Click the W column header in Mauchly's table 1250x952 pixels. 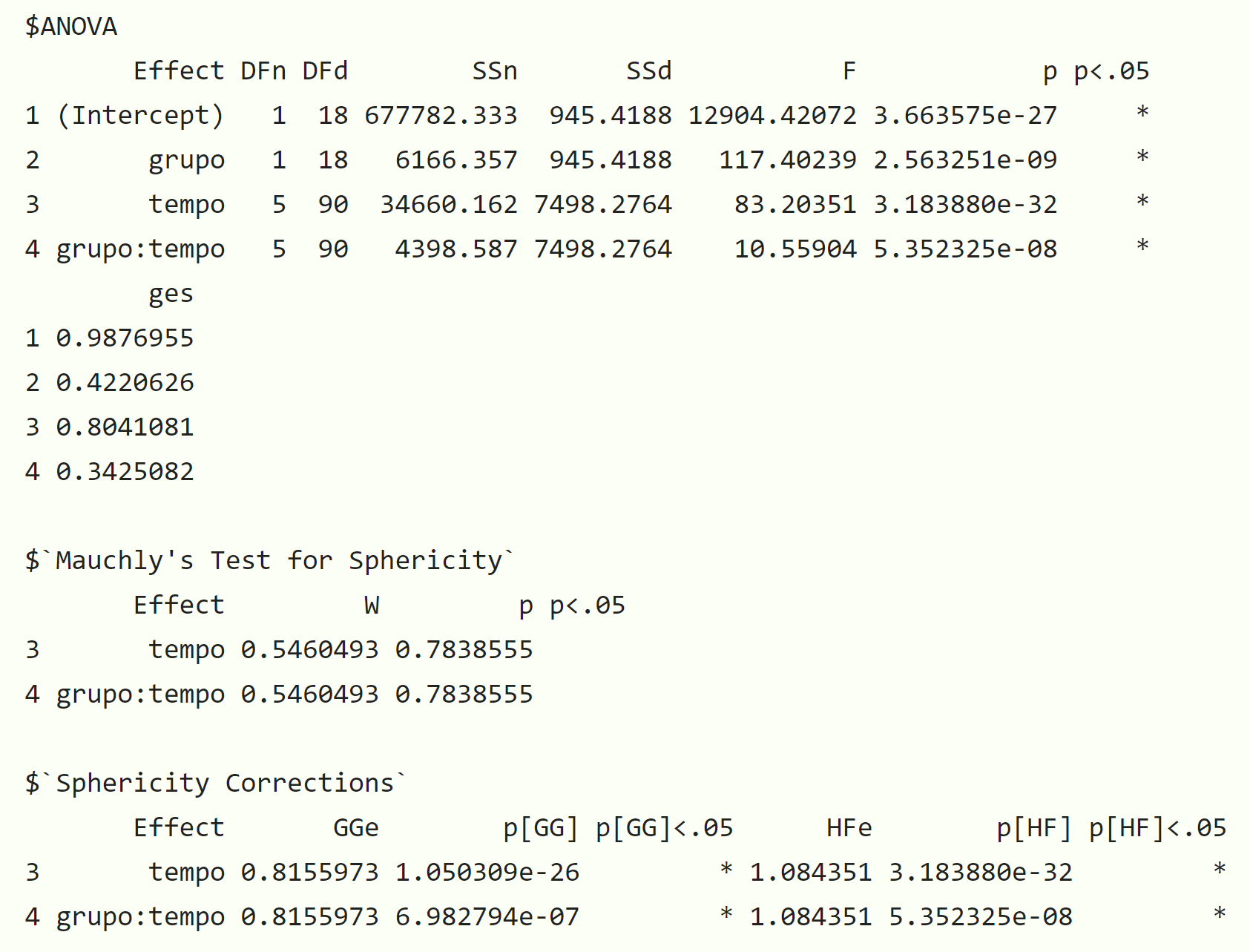coord(372,605)
